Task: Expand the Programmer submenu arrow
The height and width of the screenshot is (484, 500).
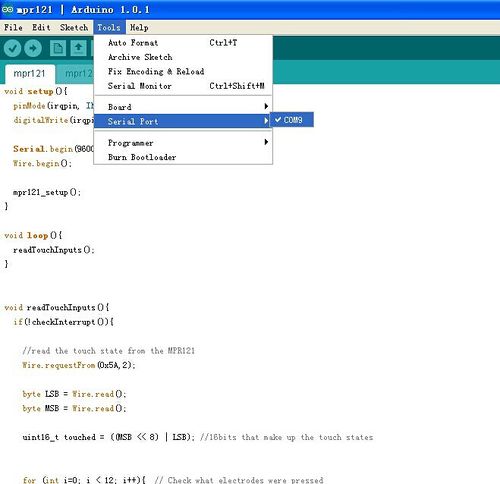Action: tap(266, 142)
